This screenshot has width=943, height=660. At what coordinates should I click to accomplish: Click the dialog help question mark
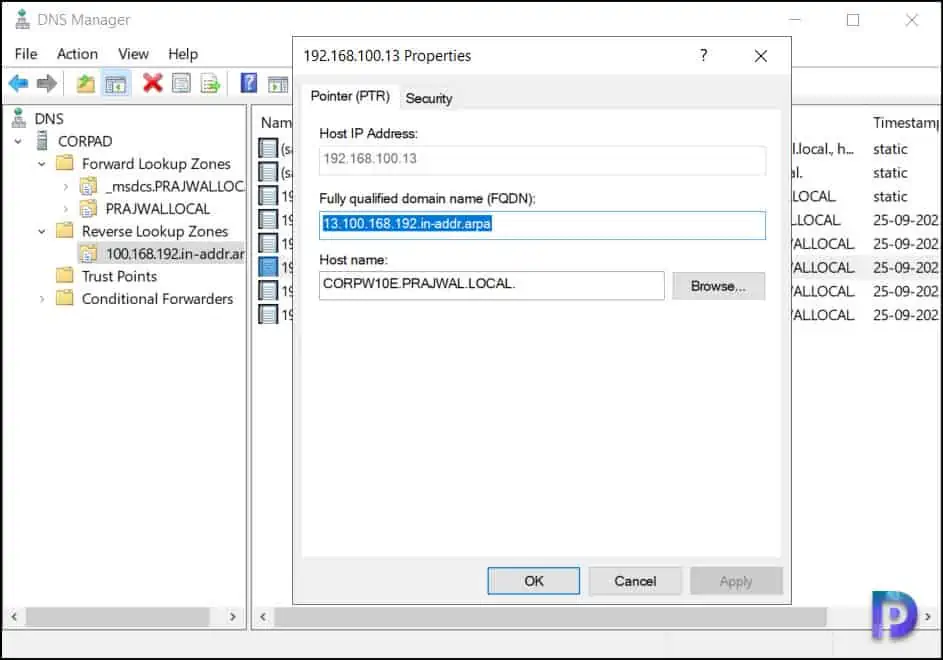(x=704, y=55)
